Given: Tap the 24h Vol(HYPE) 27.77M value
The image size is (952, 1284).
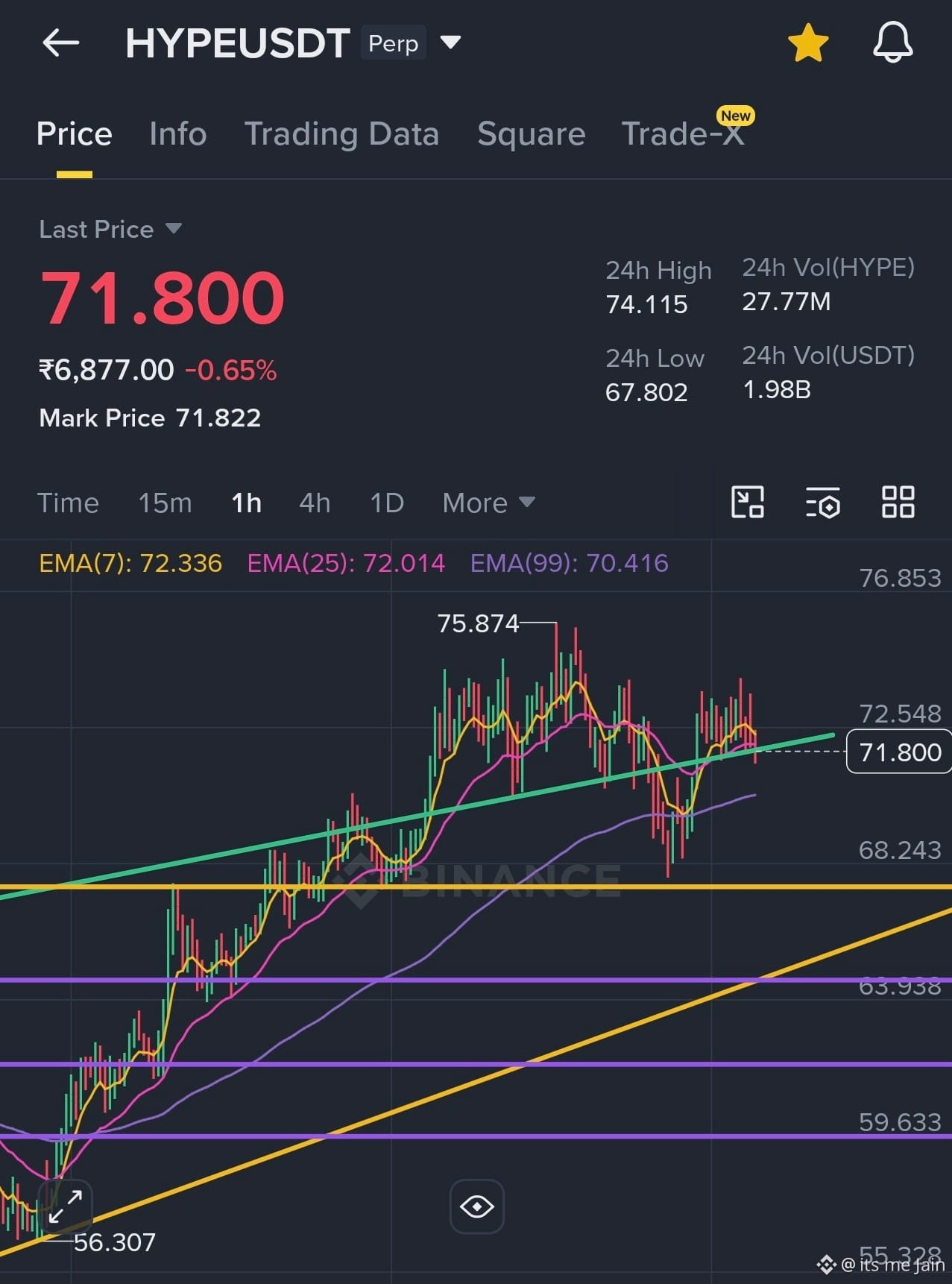Looking at the screenshot, I should point(786,301).
